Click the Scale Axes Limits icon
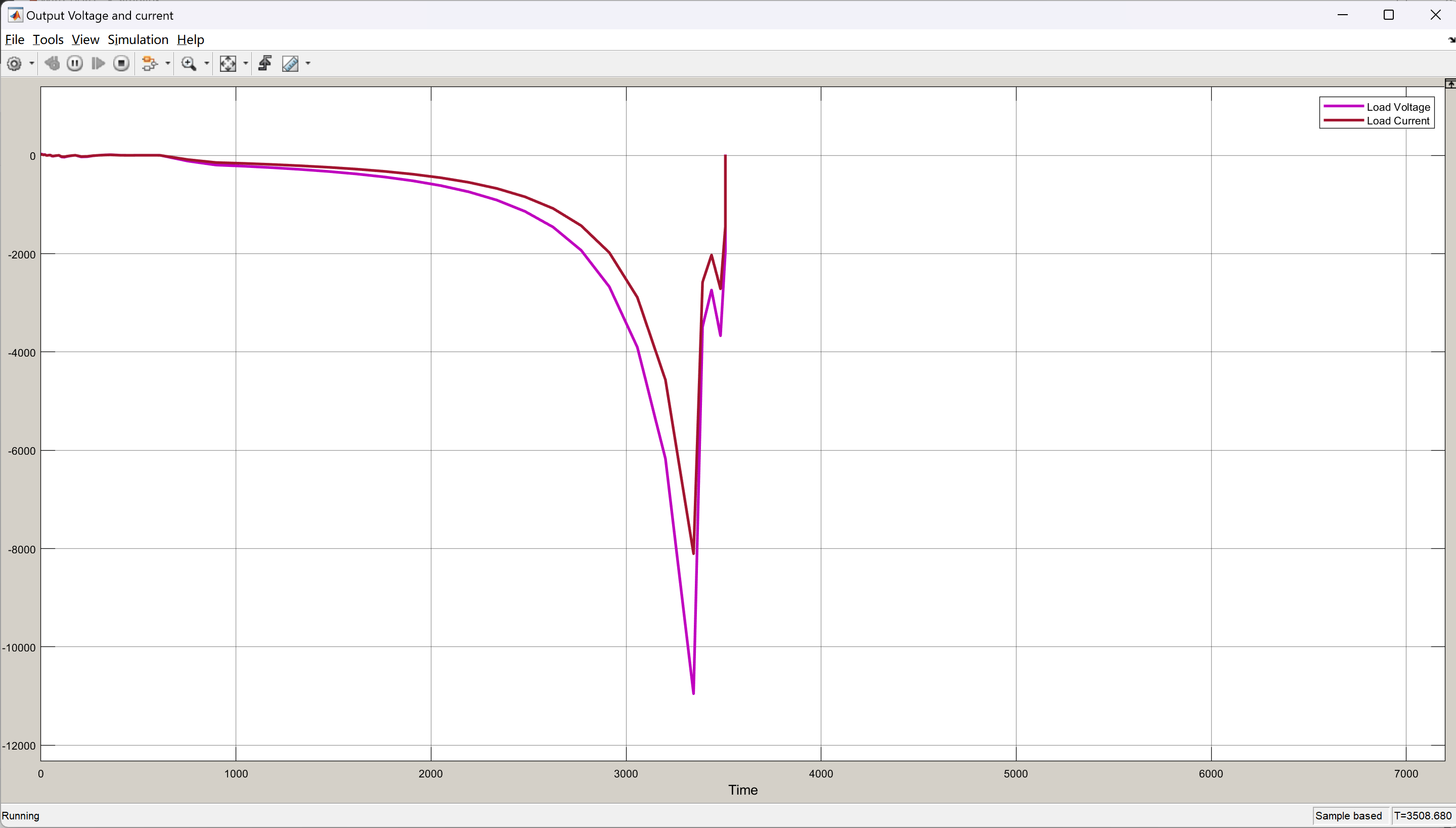Screen dimensions: 1456x828 click(x=228, y=64)
